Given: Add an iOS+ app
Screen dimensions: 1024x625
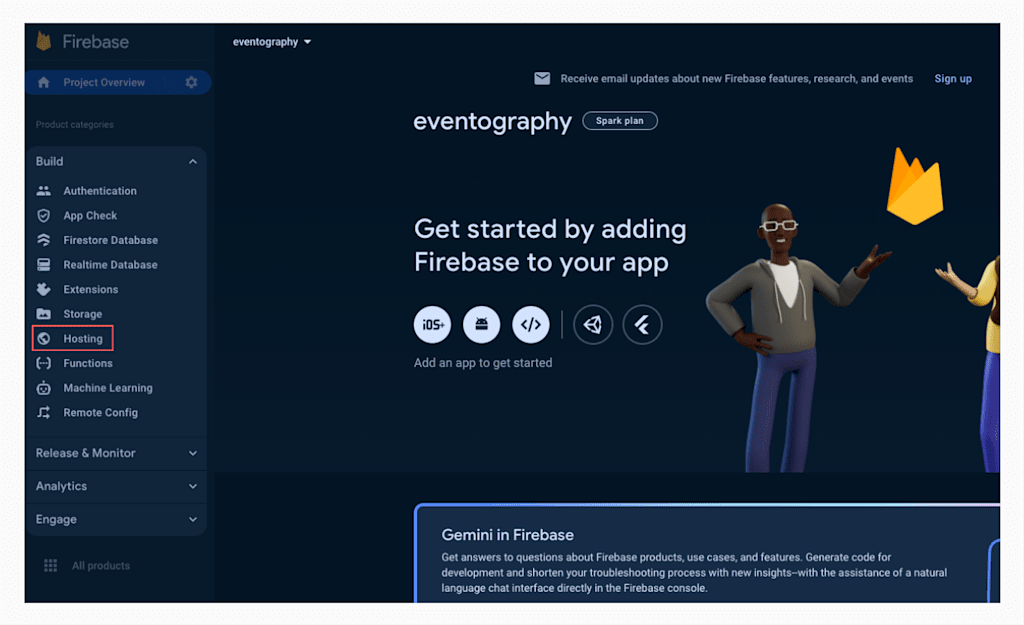Looking at the screenshot, I should click(x=432, y=325).
